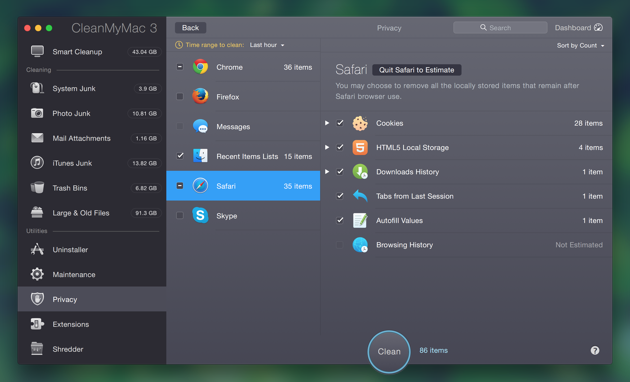The height and width of the screenshot is (382, 630).
Task: Open System Junk module
Action: pos(92,88)
